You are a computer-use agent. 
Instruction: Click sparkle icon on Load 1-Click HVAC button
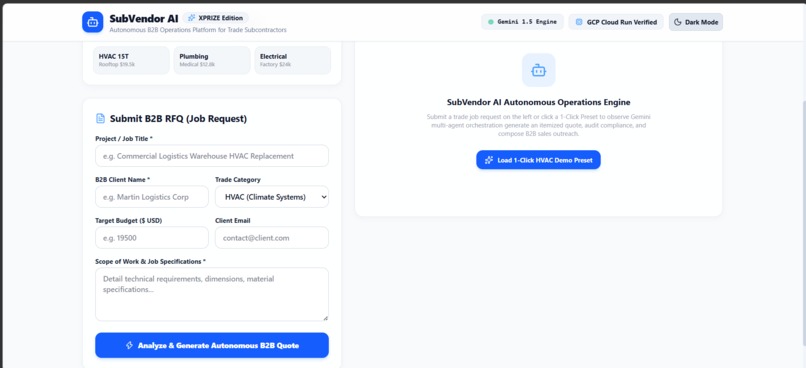[489, 160]
